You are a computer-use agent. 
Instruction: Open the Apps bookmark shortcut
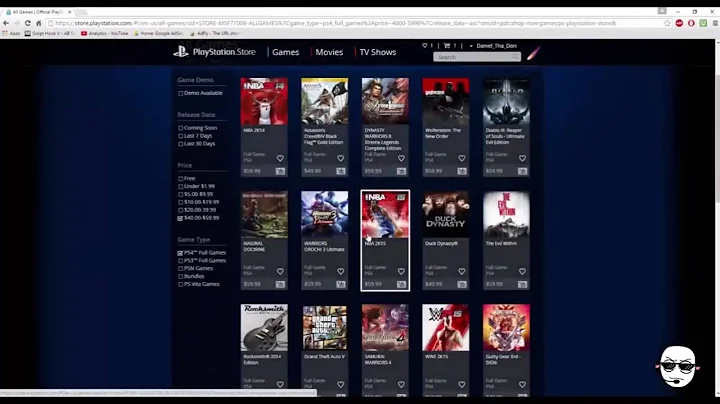11,33
